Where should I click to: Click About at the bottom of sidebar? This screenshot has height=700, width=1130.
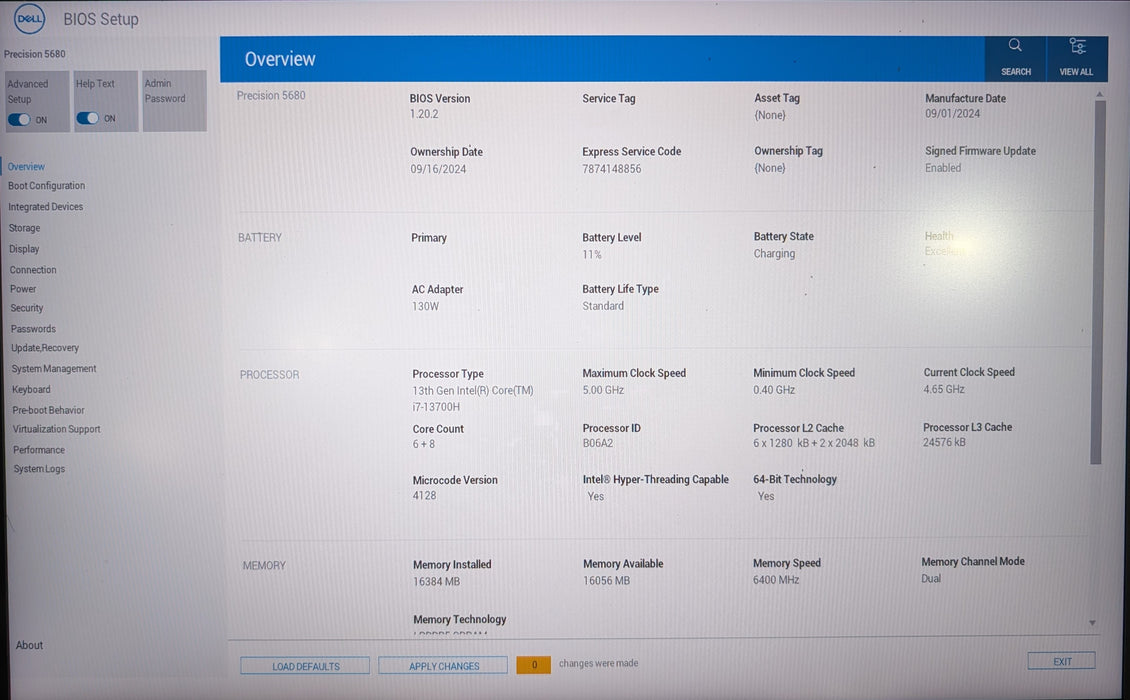pos(30,645)
